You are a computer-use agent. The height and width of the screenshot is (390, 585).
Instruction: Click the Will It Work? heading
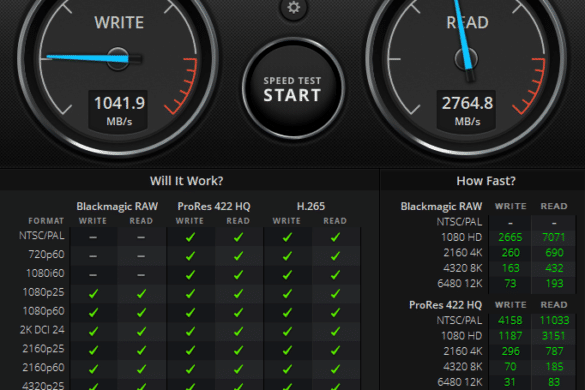tap(187, 181)
